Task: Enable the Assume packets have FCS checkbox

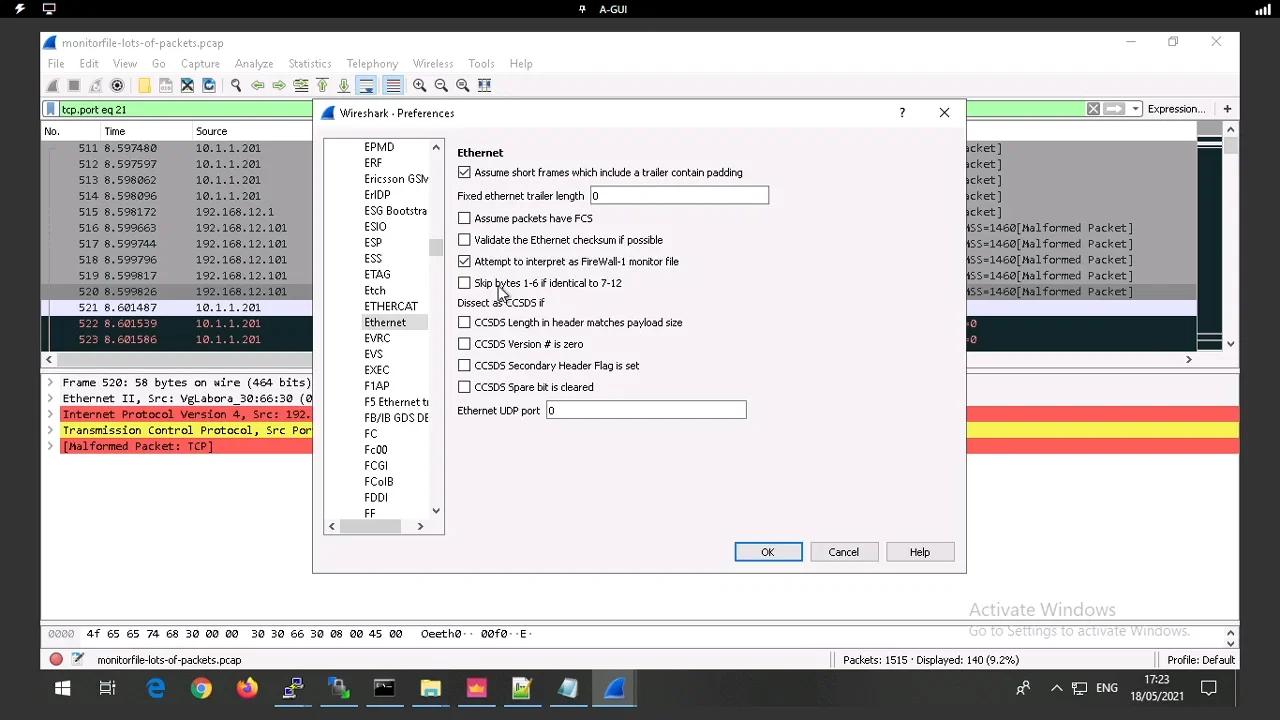Action: (464, 218)
